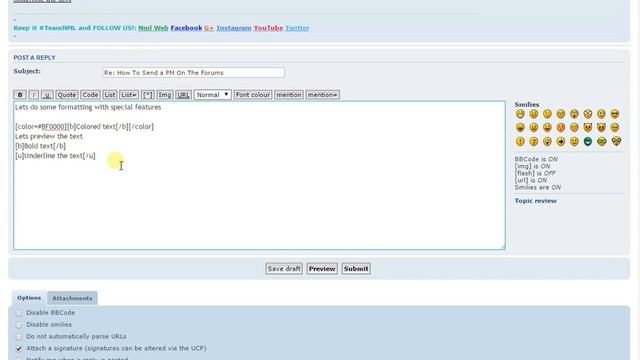Switch to the Options tab
Screen dimensions: 640x360
(29, 298)
